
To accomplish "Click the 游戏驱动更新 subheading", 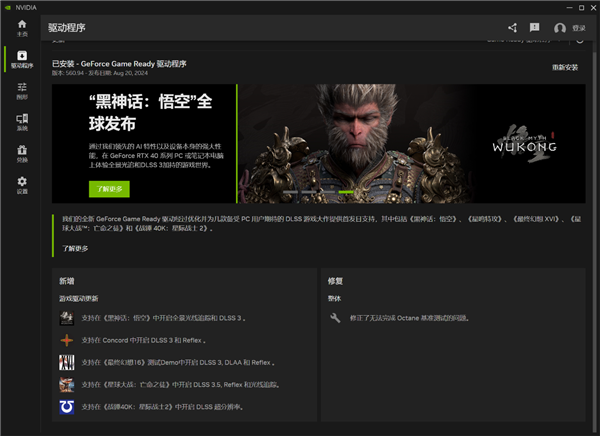I will pos(78,298).
